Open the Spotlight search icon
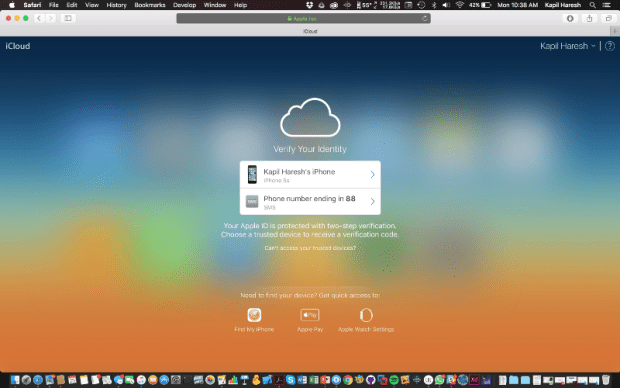This screenshot has height=388, width=620. (592, 5)
